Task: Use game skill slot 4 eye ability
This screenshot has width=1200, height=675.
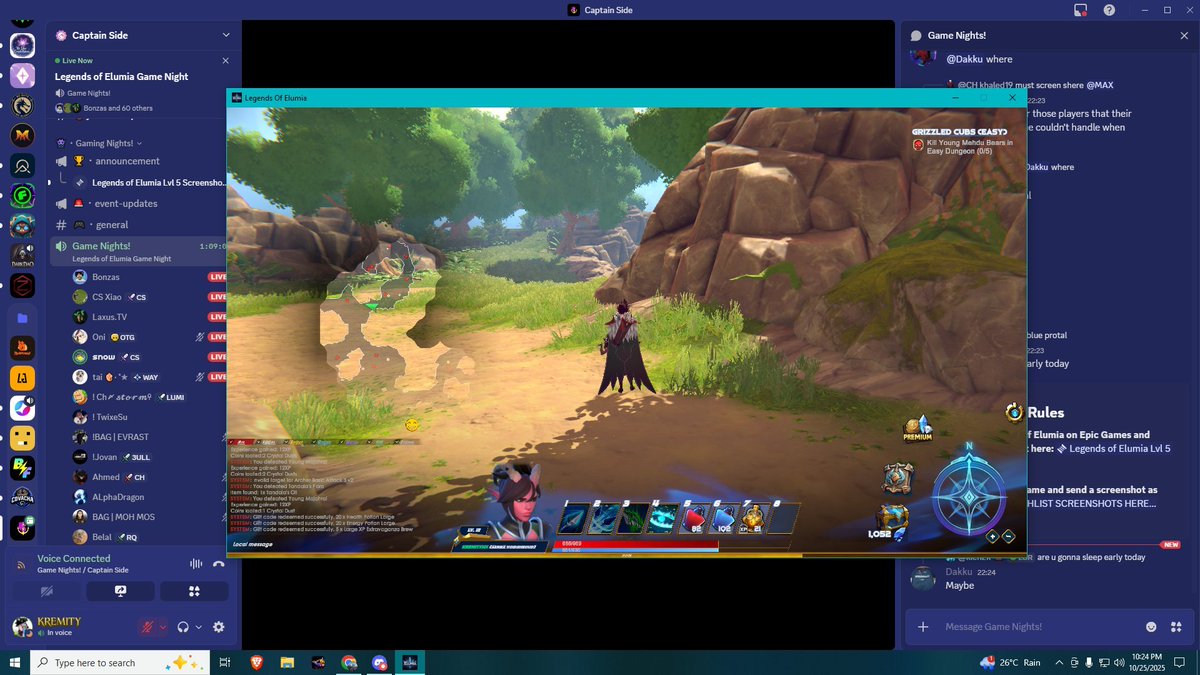Action: [x=663, y=518]
